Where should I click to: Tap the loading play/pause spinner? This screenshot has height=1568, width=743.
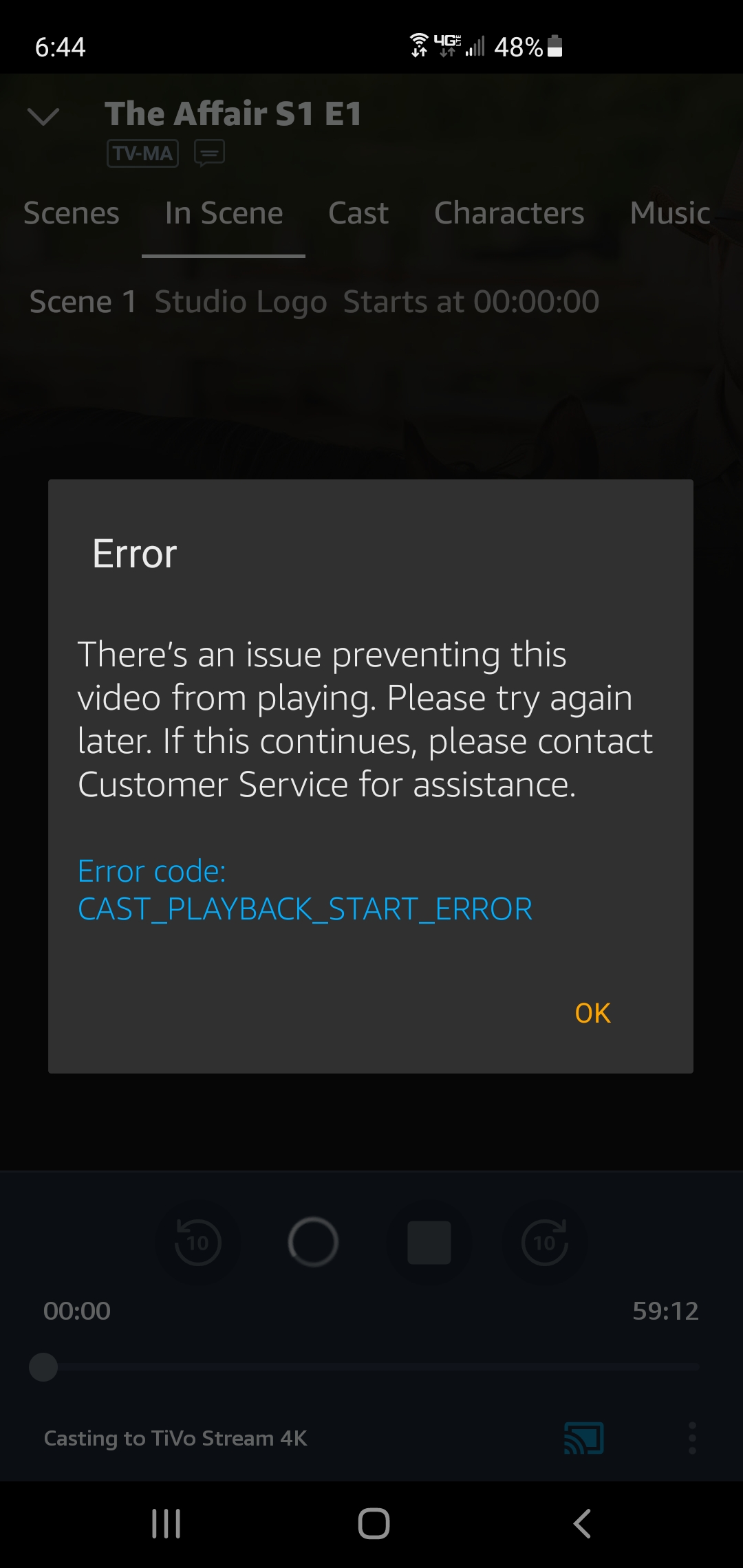coord(313,1242)
